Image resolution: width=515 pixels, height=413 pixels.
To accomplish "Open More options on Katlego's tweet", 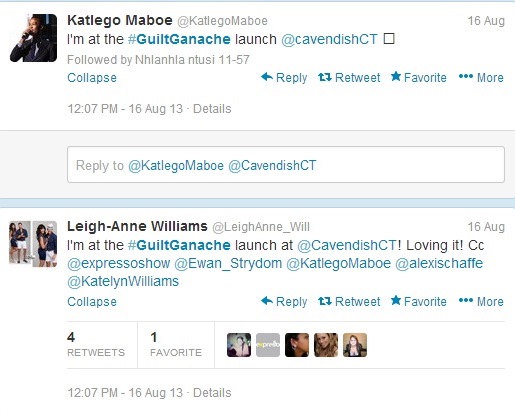I will pyautogui.click(x=481, y=78).
